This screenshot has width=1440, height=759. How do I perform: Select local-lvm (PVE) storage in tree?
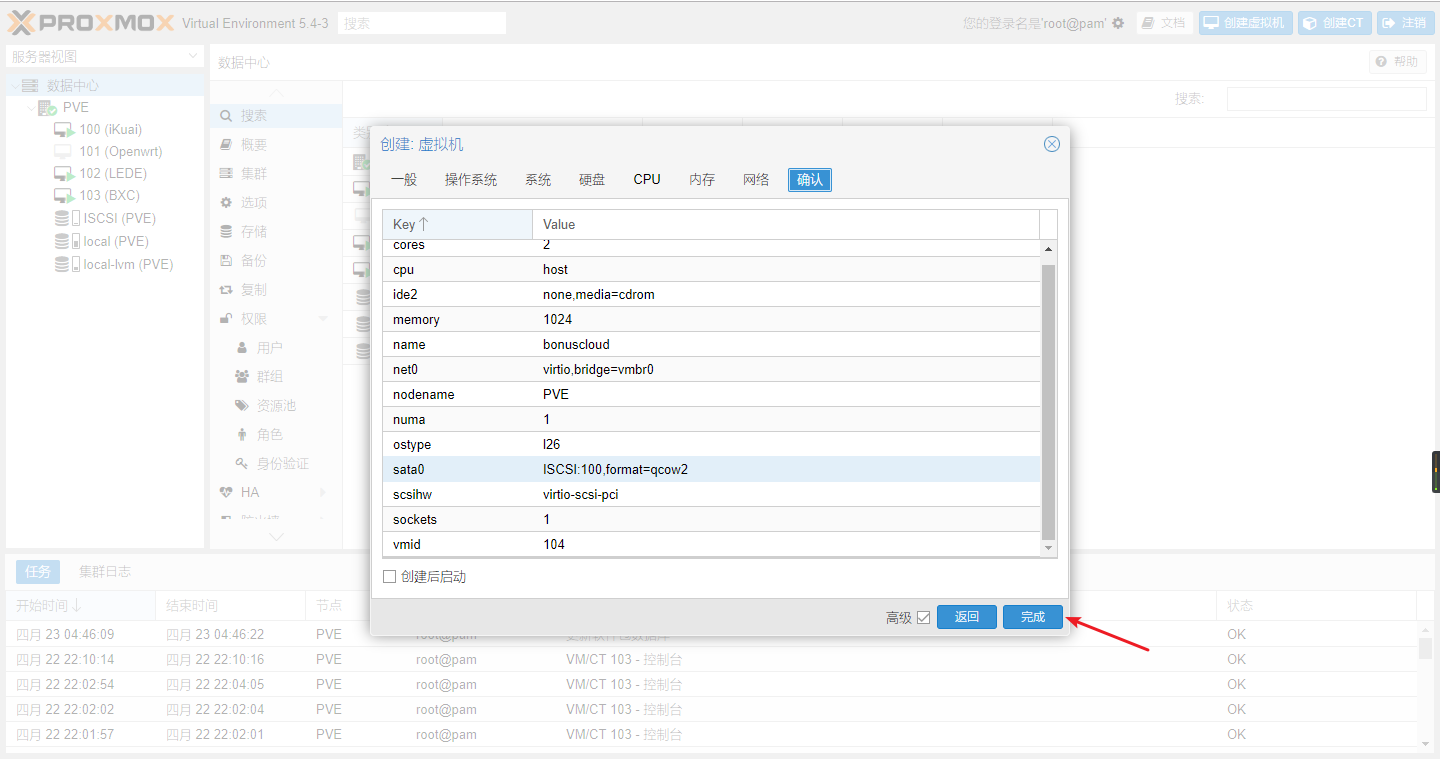point(127,264)
